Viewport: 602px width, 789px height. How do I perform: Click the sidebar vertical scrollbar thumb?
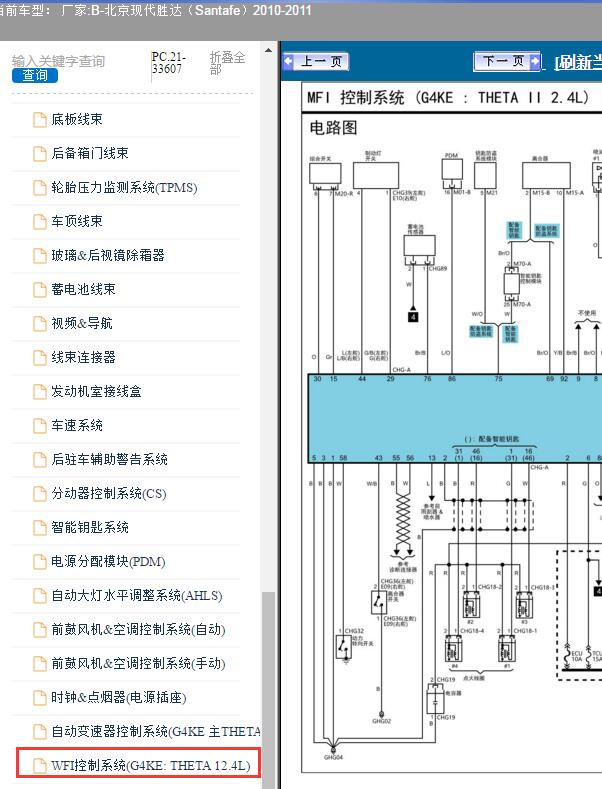click(269, 690)
